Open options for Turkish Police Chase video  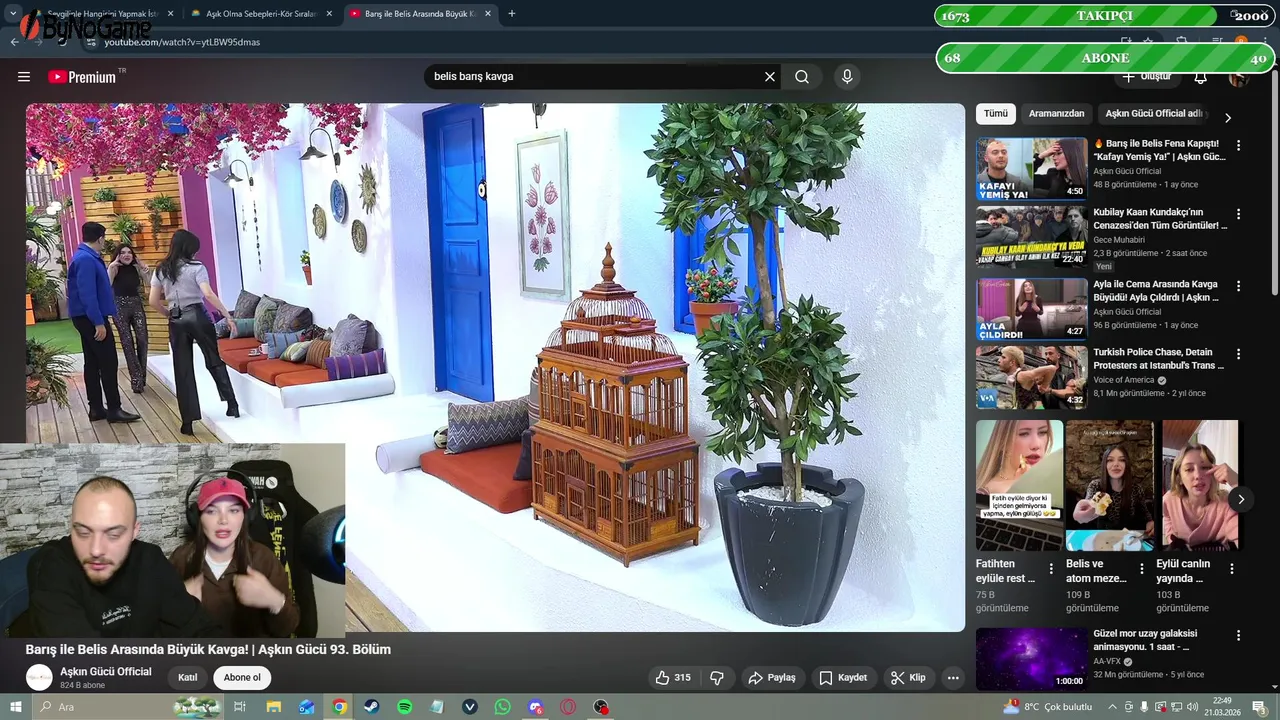click(1238, 354)
